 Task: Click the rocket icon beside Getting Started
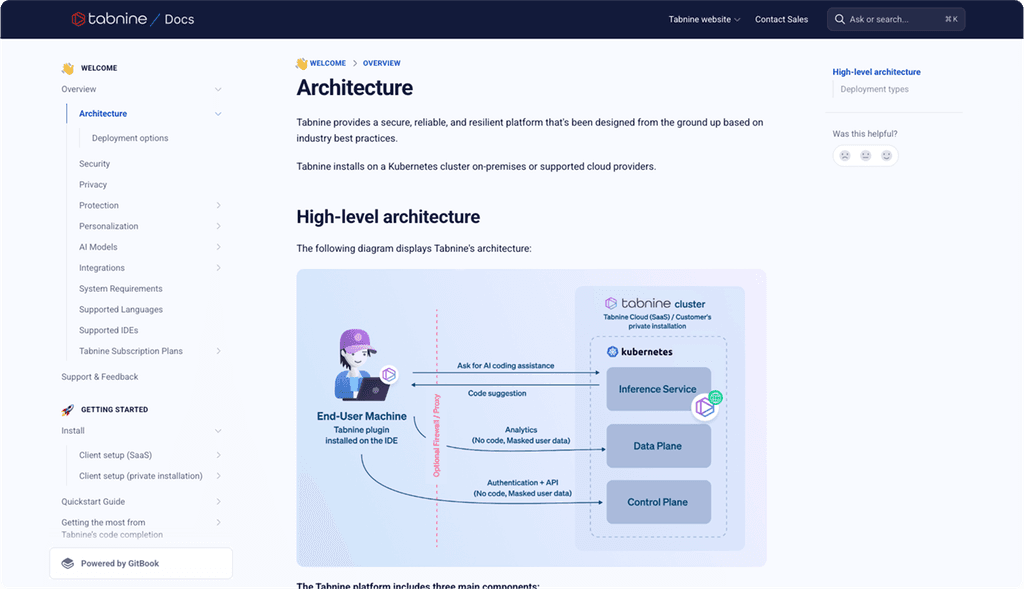(x=67, y=409)
